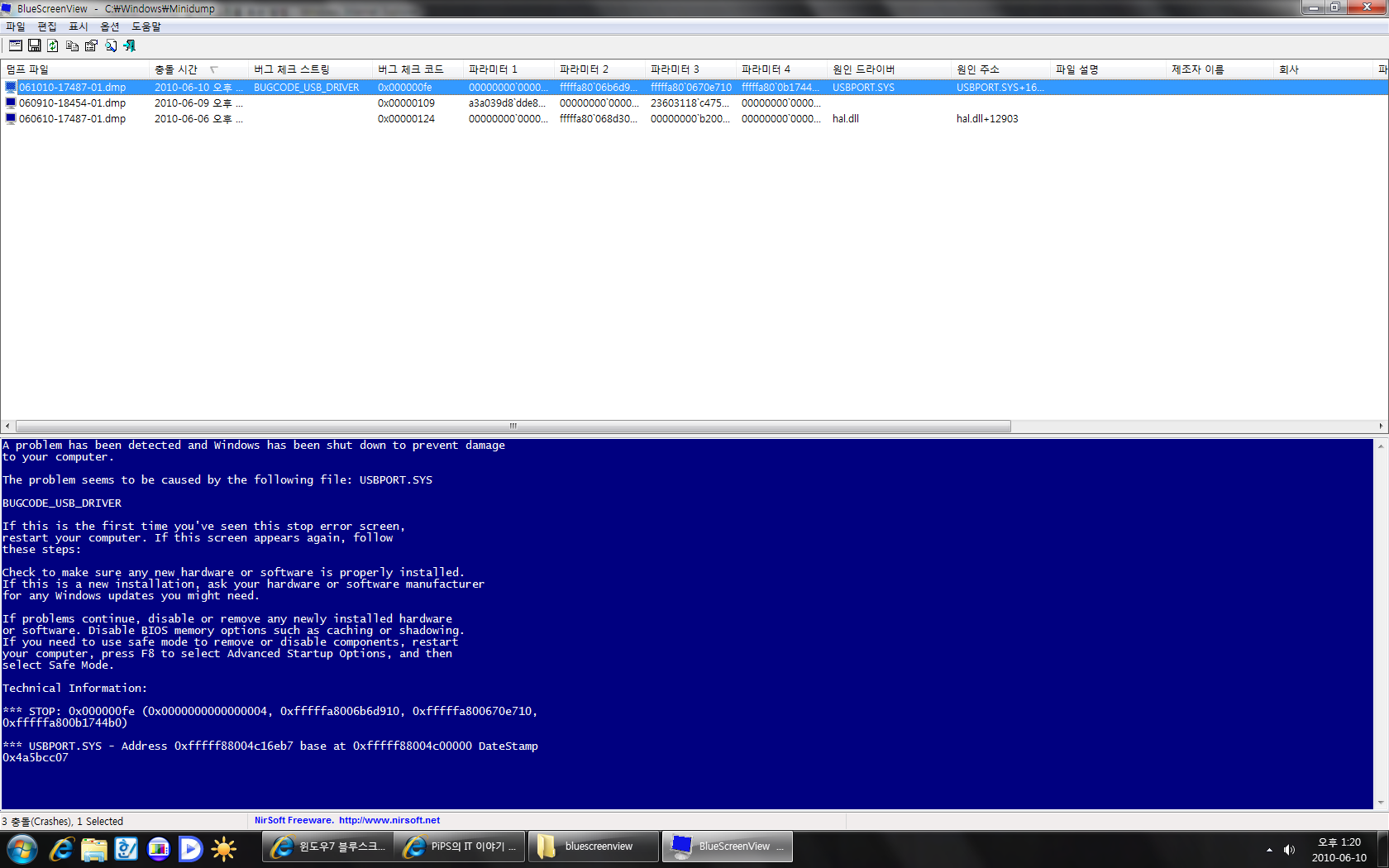Launch the sun icon app in quick launch
The image size is (1389, 868).
223,849
